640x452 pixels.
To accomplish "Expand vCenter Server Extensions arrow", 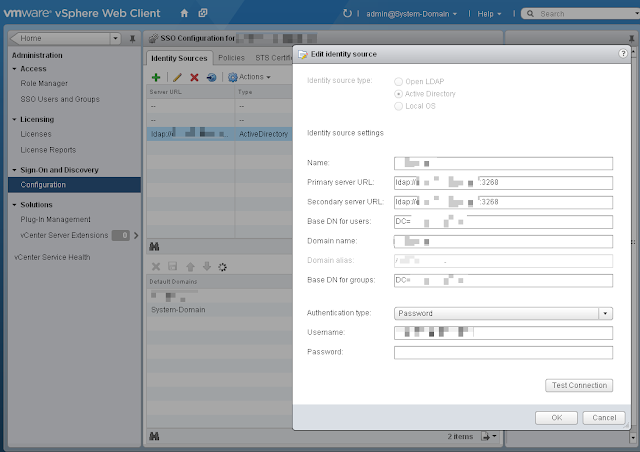I will pyautogui.click(x=136, y=235).
